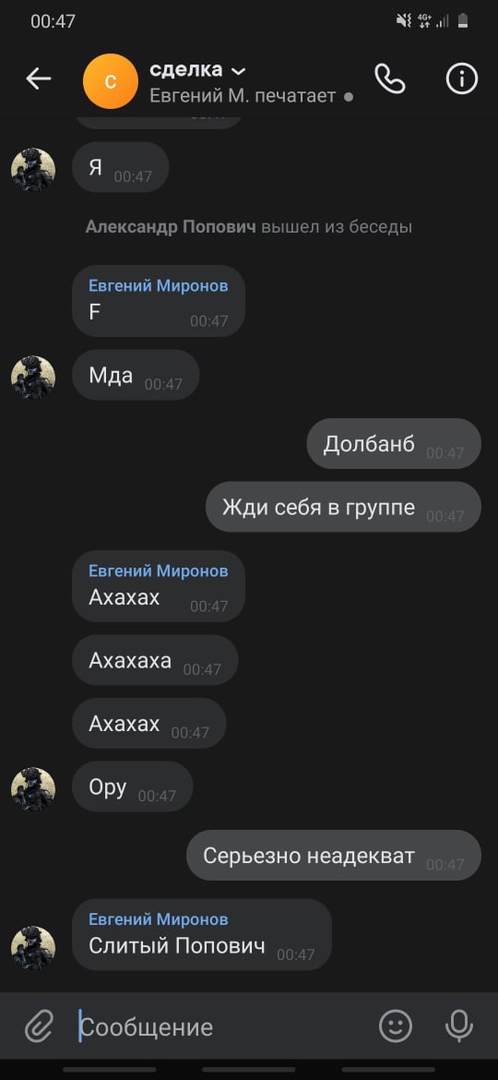Tap the battery icon in status bar
This screenshot has width=498, height=1080.
click(464, 21)
